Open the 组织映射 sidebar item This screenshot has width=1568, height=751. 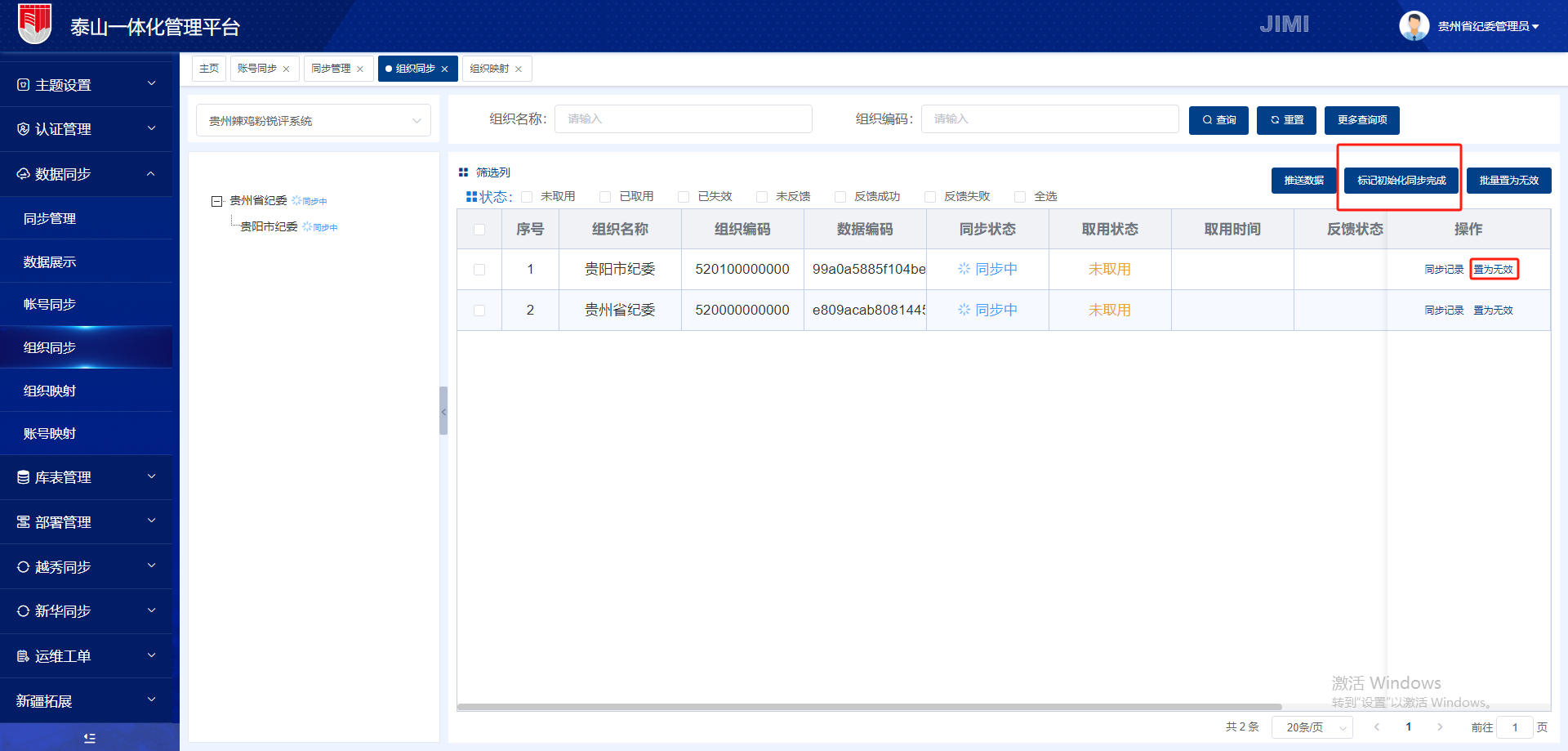(87, 391)
